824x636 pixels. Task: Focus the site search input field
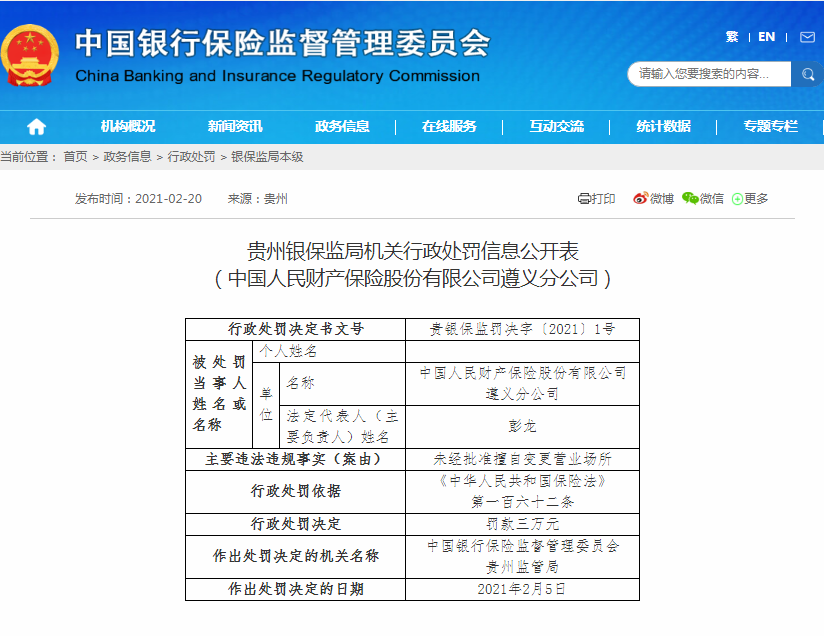709,74
